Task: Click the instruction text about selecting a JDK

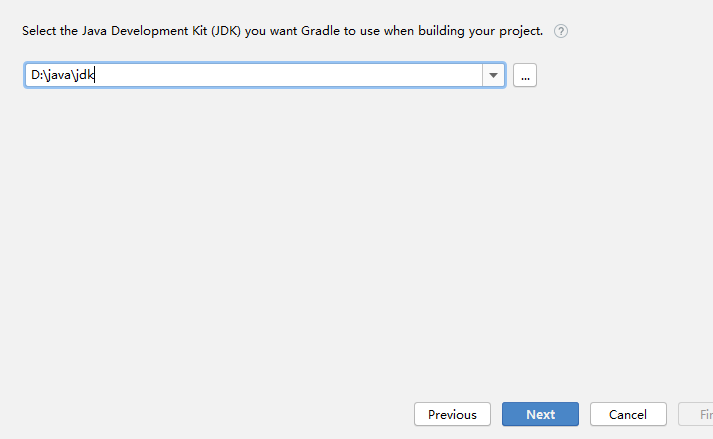Action: pyautogui.click(x=282, y=31)
